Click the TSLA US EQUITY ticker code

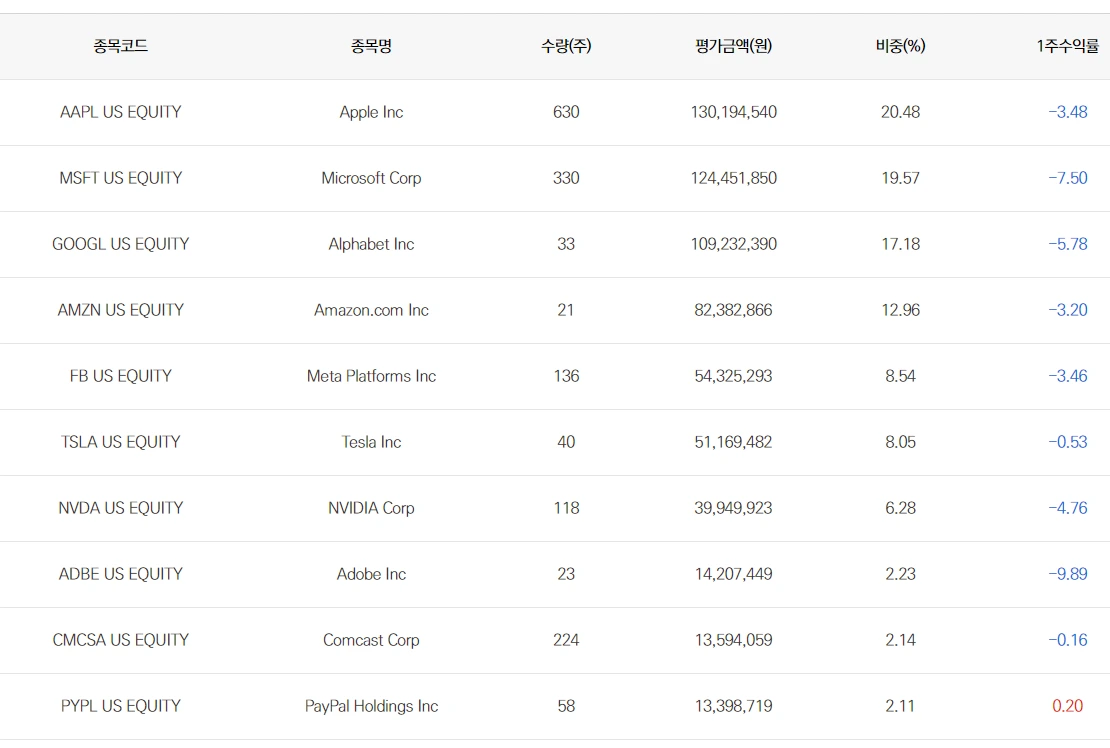(x=120, y=442)
